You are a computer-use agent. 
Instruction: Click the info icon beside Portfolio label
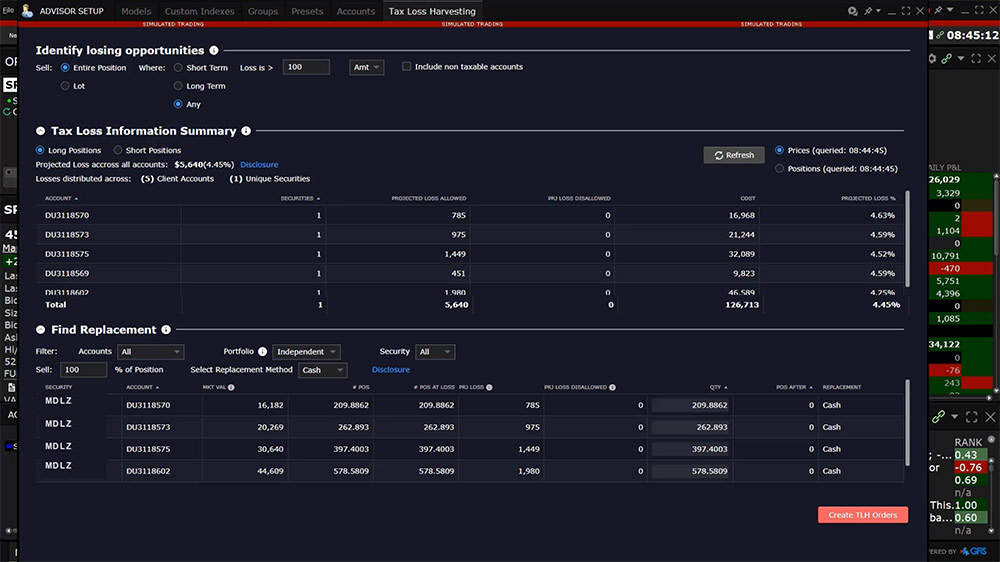coord(263,352)
